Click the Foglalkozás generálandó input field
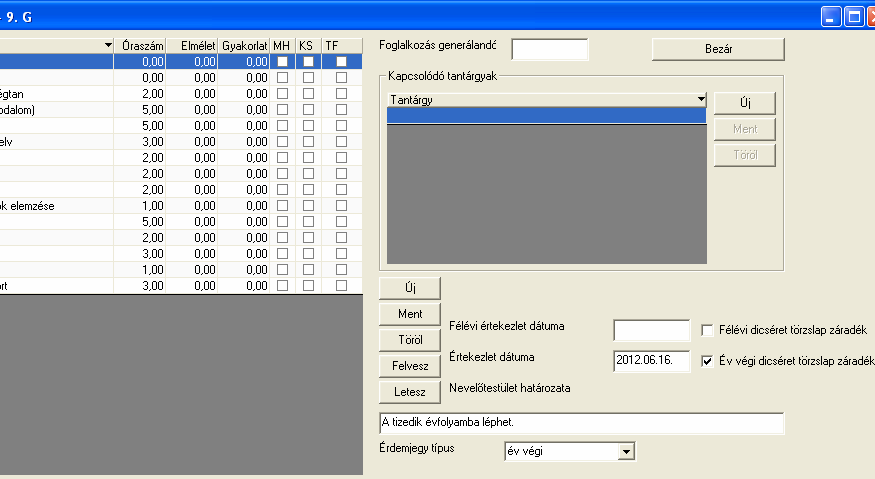This screenshot has height=479, width=875. [x=550, y=49]
